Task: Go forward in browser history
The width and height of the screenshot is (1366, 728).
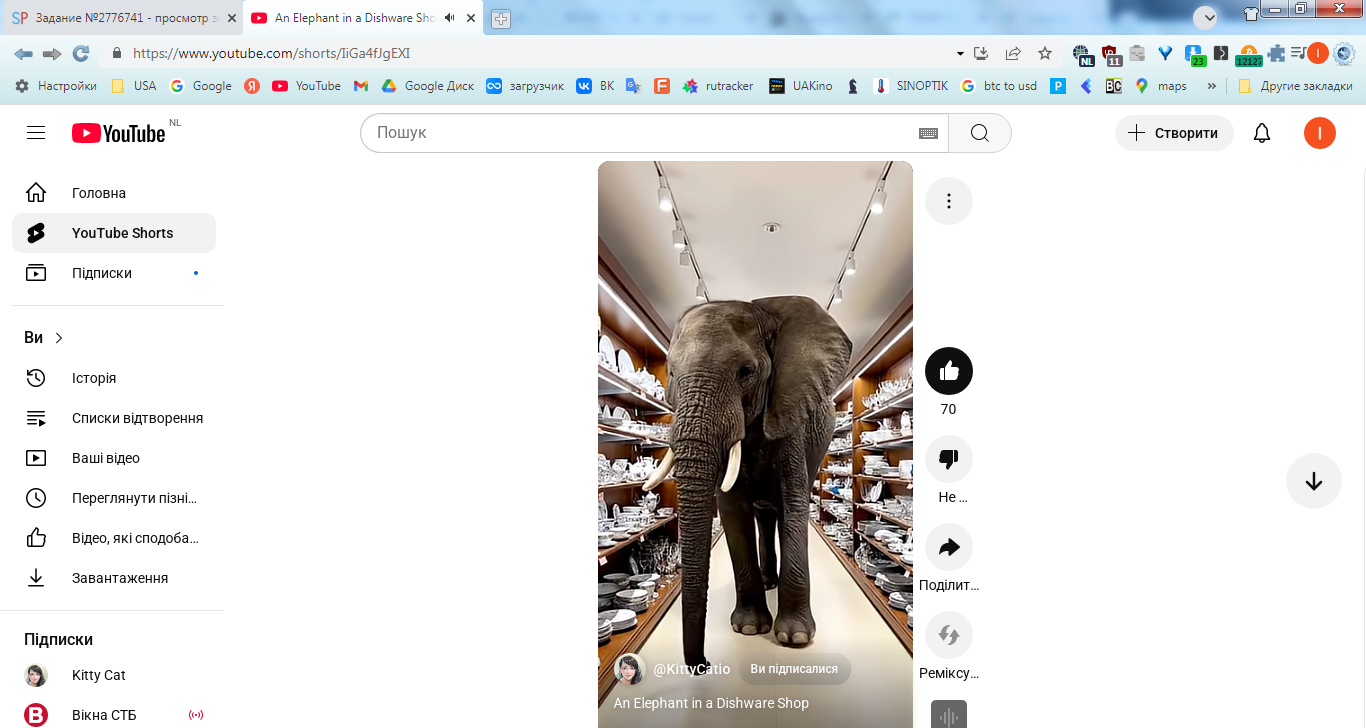Action: coord(52,53)
